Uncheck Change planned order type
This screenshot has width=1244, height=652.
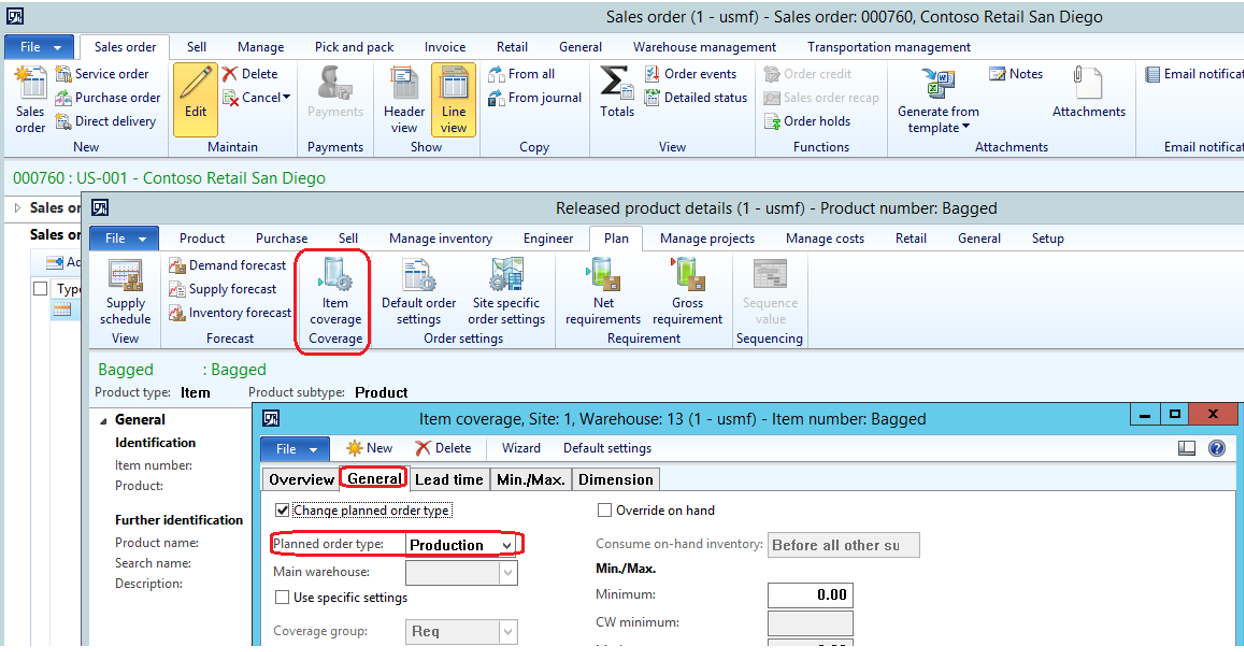281,510
